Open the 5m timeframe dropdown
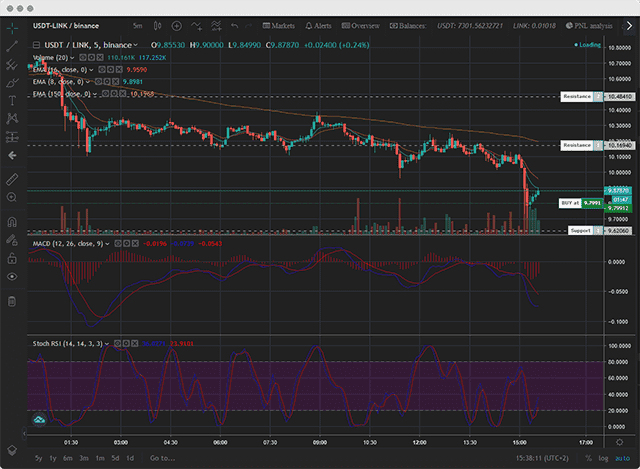Image resolution: width=640 pixels, height=469 pixels. point(137,25)
